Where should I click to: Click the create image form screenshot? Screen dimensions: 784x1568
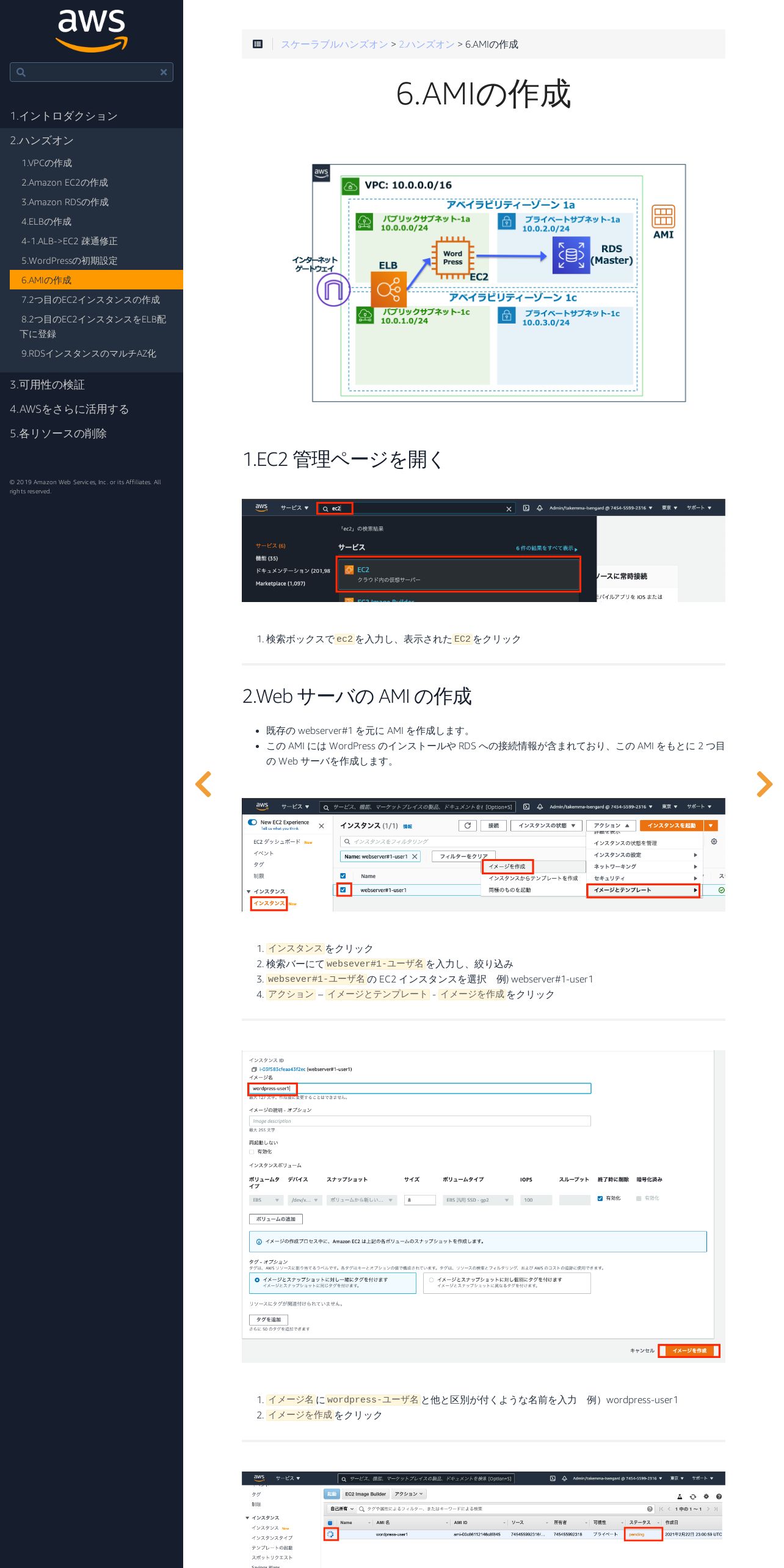pyautogui.click(x=484, y=1207)
